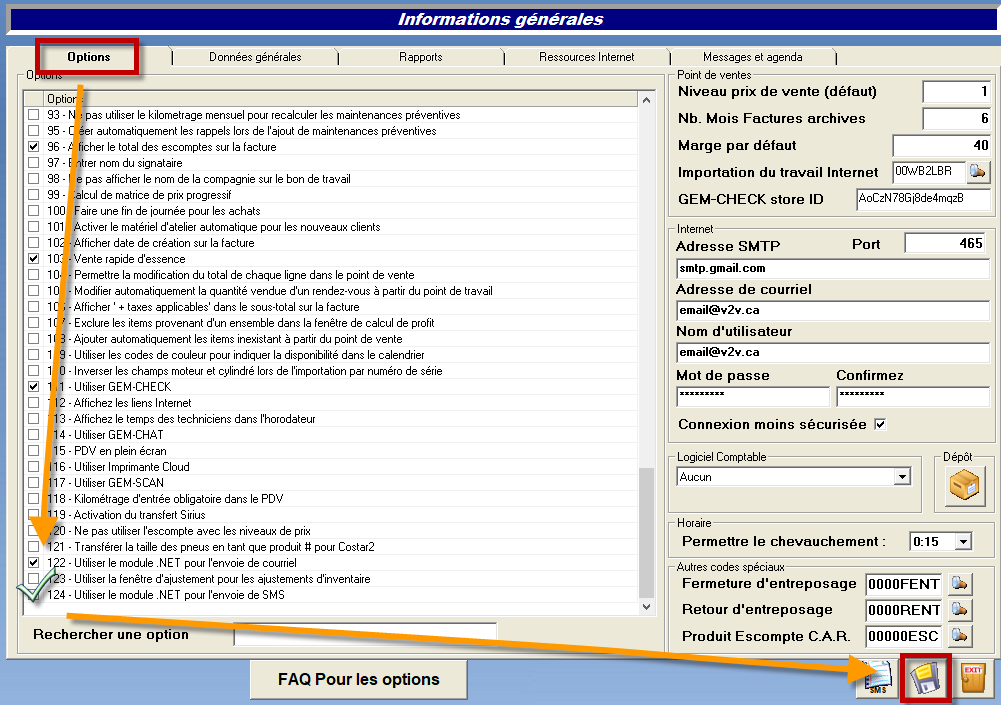Check option 115 PDV en plein écran

[34, 450]
